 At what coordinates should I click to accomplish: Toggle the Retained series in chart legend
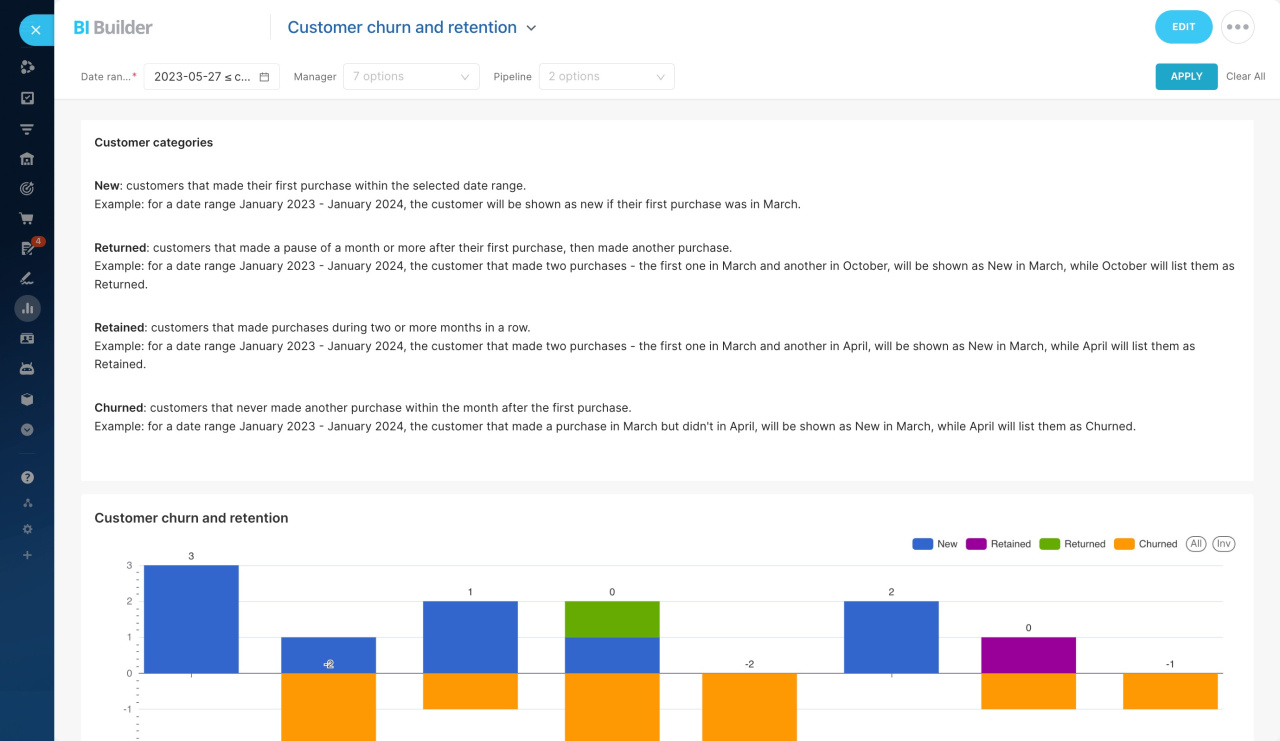coord(998,544)
